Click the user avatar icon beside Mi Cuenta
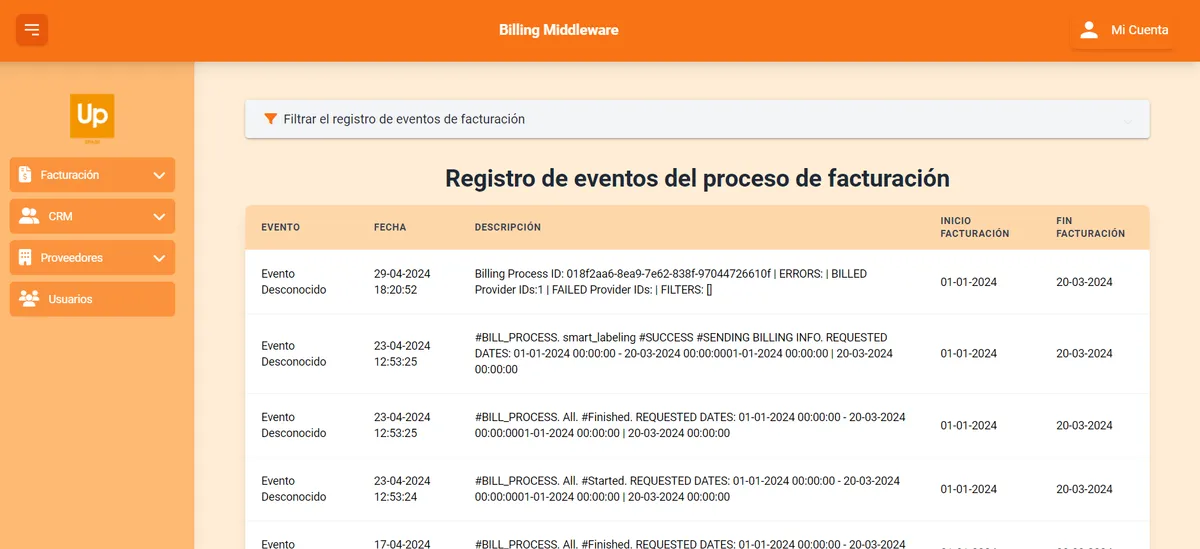The width and height of the screenshot is (1200, 549). [x=1089, y=30]
